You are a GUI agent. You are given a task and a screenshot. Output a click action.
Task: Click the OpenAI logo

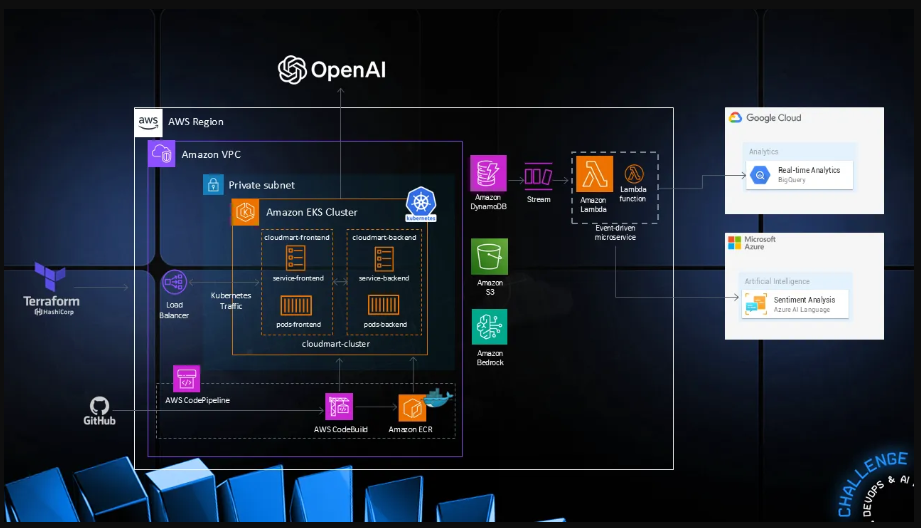tap(331, 70)
